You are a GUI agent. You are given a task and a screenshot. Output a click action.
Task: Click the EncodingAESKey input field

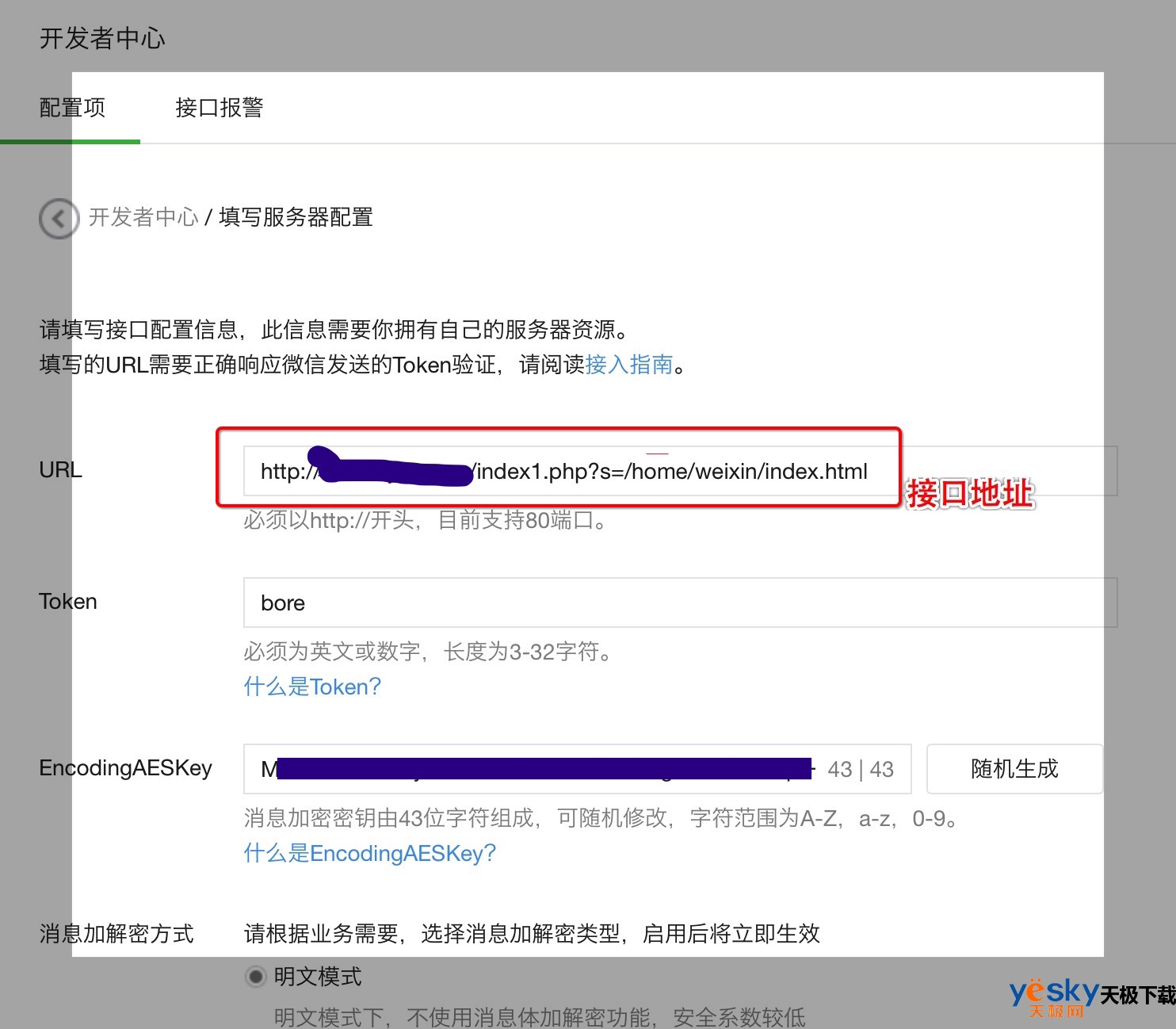[x=577, y=769]
